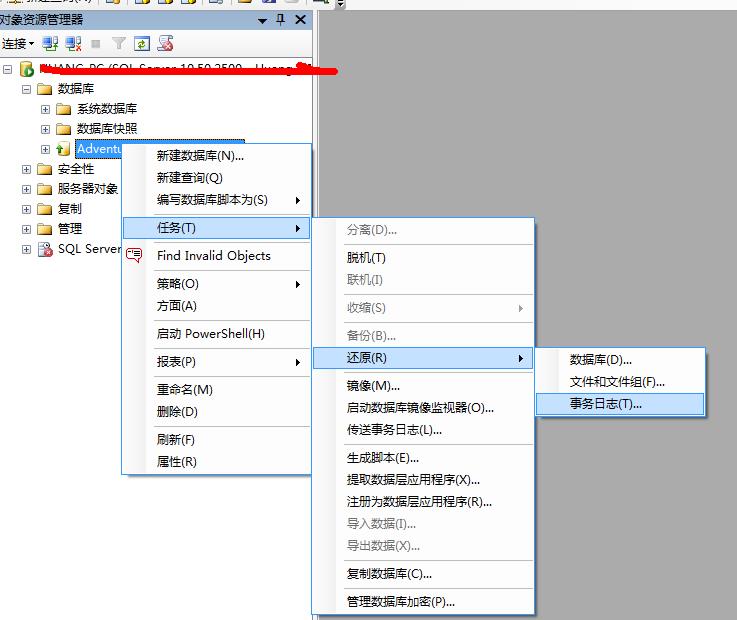Screen dimensions: 737x620
Task: Choose restore 事务日志(T)...
Action: (620, 404)
